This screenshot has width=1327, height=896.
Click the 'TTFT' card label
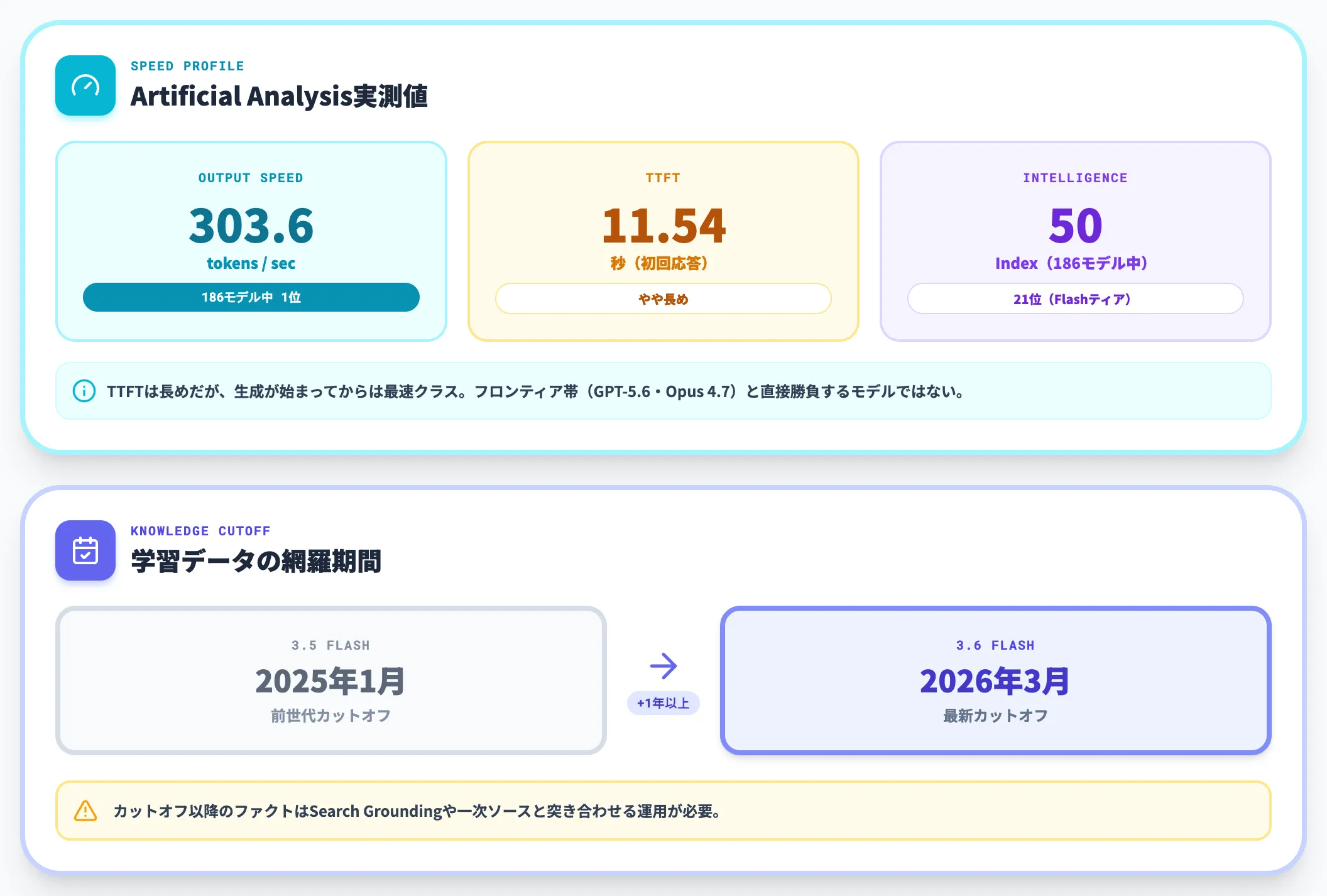pyautogui.click(x=663, y=178)
